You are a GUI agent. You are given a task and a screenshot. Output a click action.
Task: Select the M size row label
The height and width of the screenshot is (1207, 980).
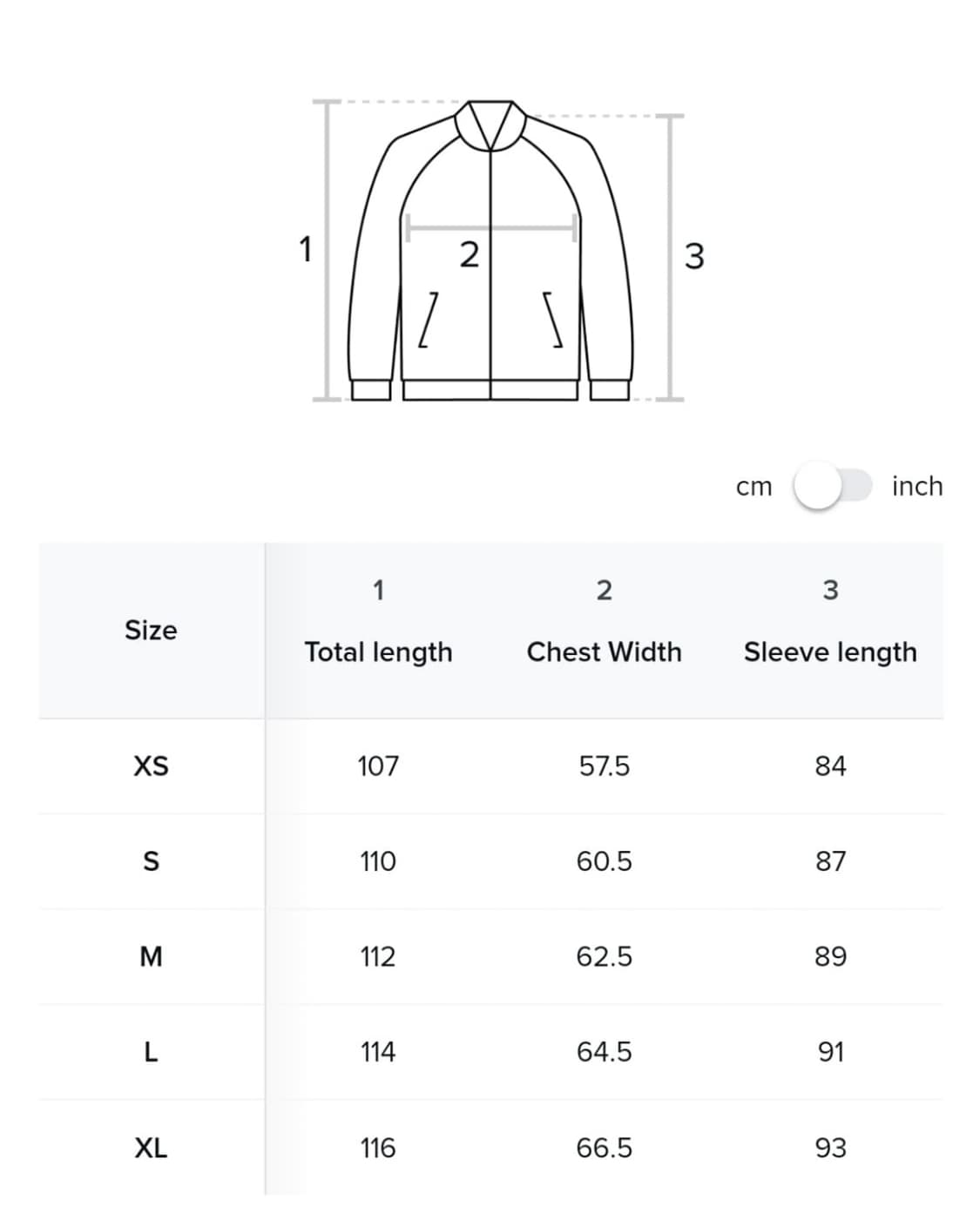coord(151,957)
